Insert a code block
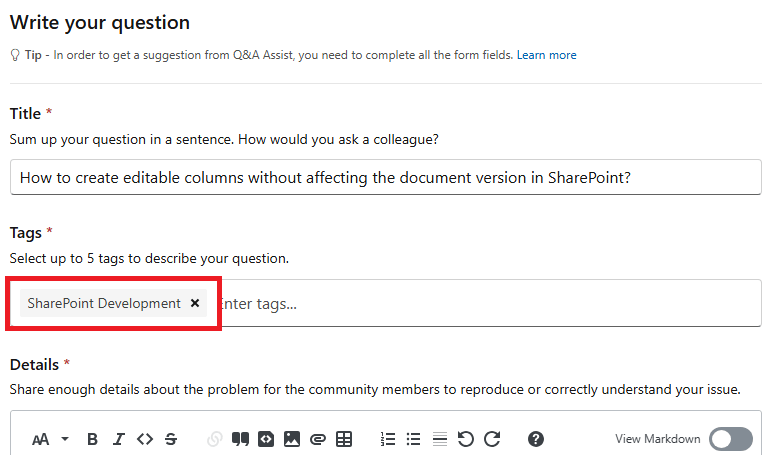Image resolution: width=768 pixels, height=455 pixels. (x=266, y=439)
